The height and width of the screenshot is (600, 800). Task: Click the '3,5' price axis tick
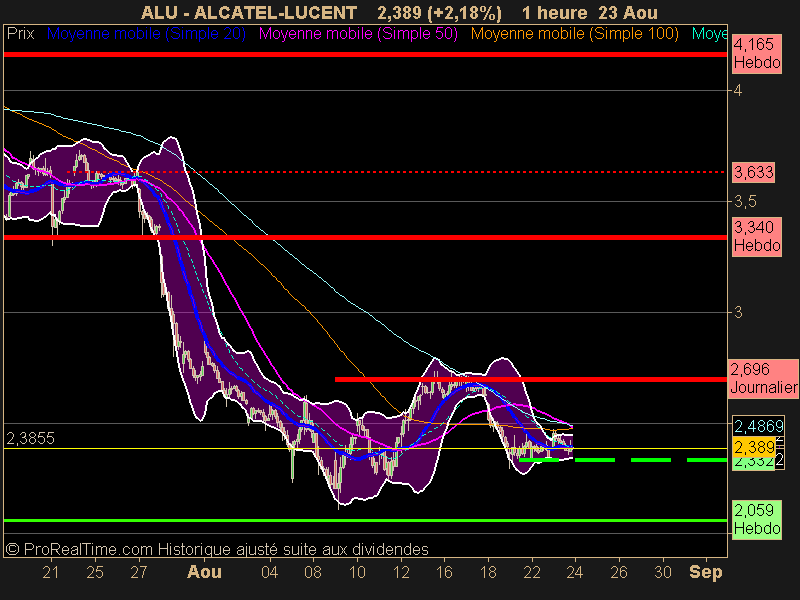pyautogui.click(x=745, y=202)
